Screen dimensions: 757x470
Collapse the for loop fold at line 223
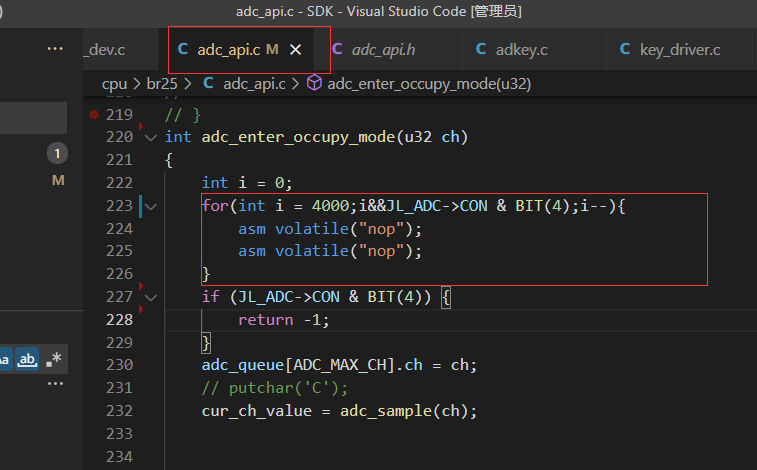click(x=151, y=207)
